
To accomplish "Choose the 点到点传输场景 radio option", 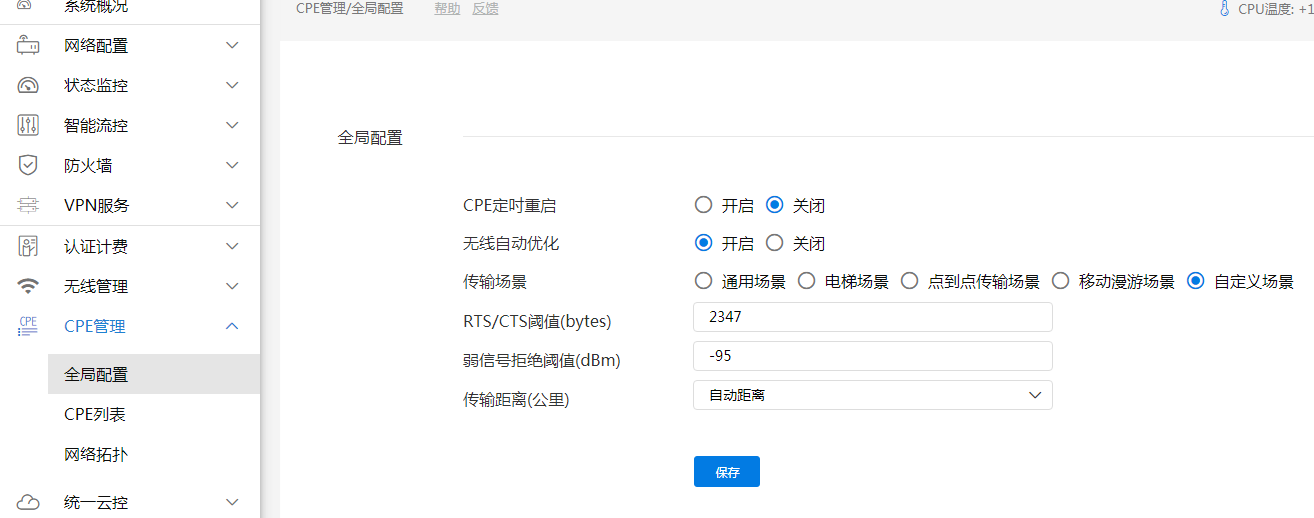I will pyautogui.click(x=909, y=281).
